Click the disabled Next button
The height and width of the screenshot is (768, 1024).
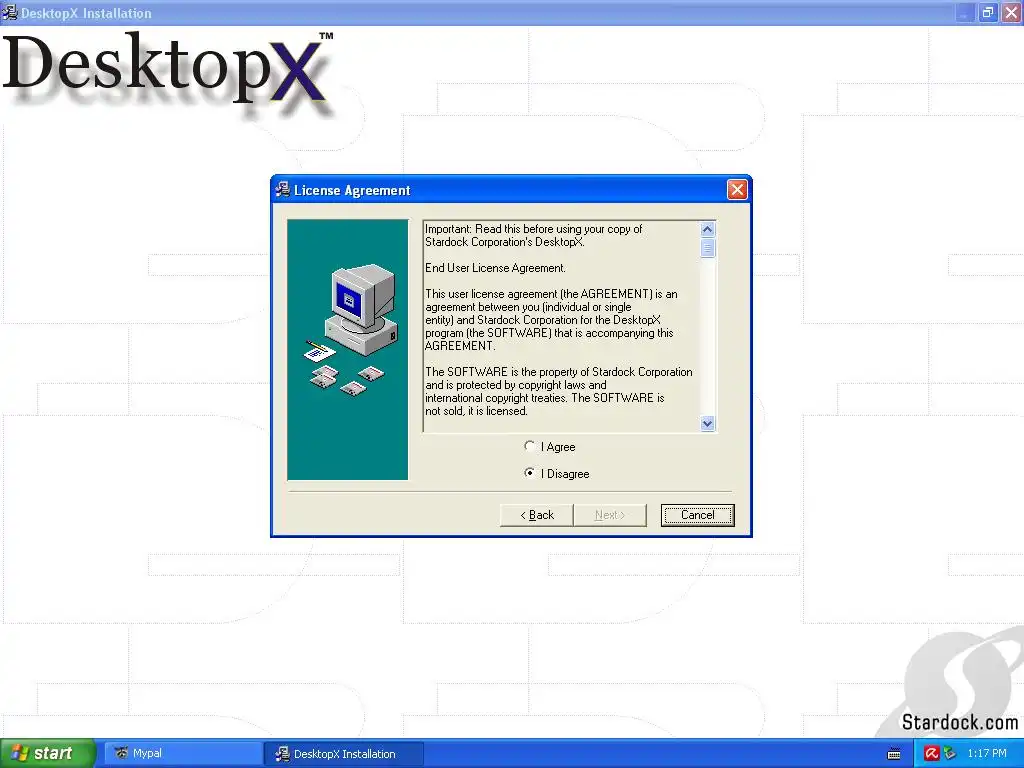610,515
